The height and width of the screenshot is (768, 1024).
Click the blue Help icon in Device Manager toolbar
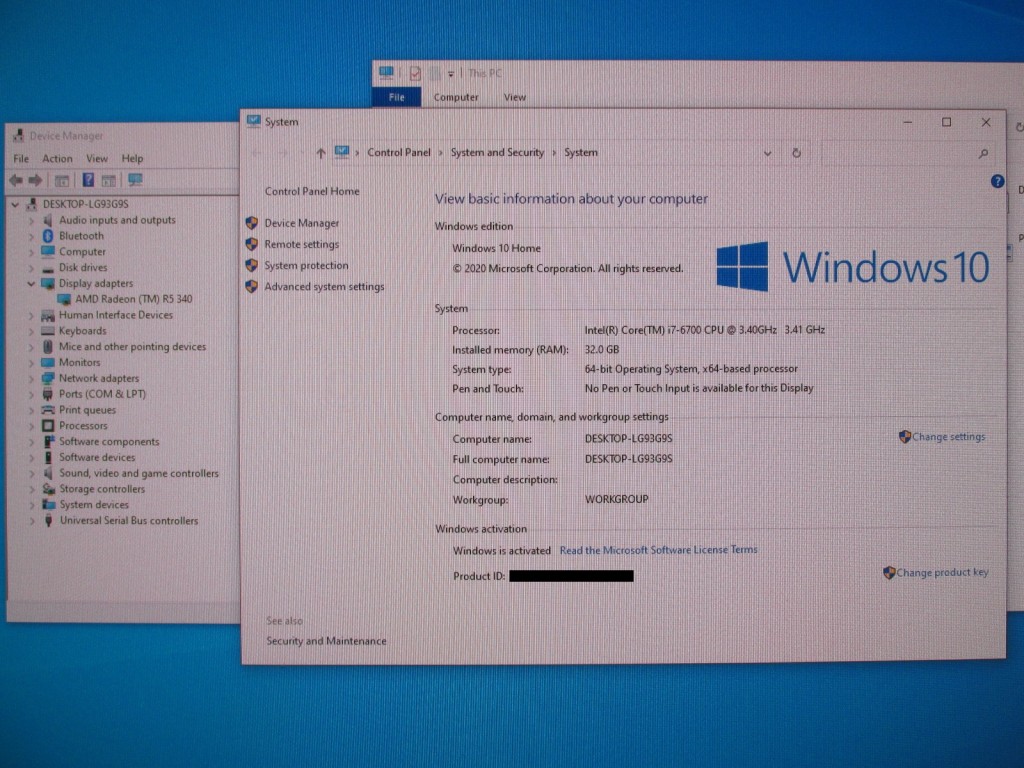(88, 180)
